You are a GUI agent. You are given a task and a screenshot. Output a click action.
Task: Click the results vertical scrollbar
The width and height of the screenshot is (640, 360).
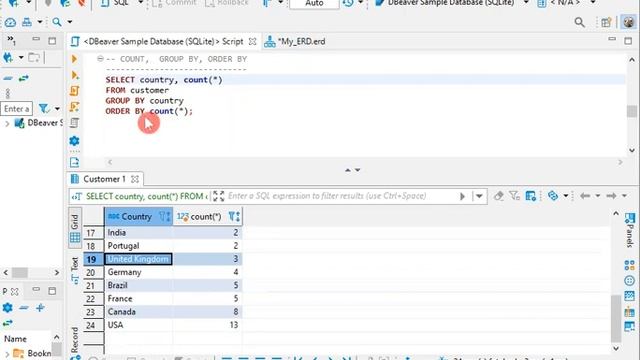[x=616, y=319]
